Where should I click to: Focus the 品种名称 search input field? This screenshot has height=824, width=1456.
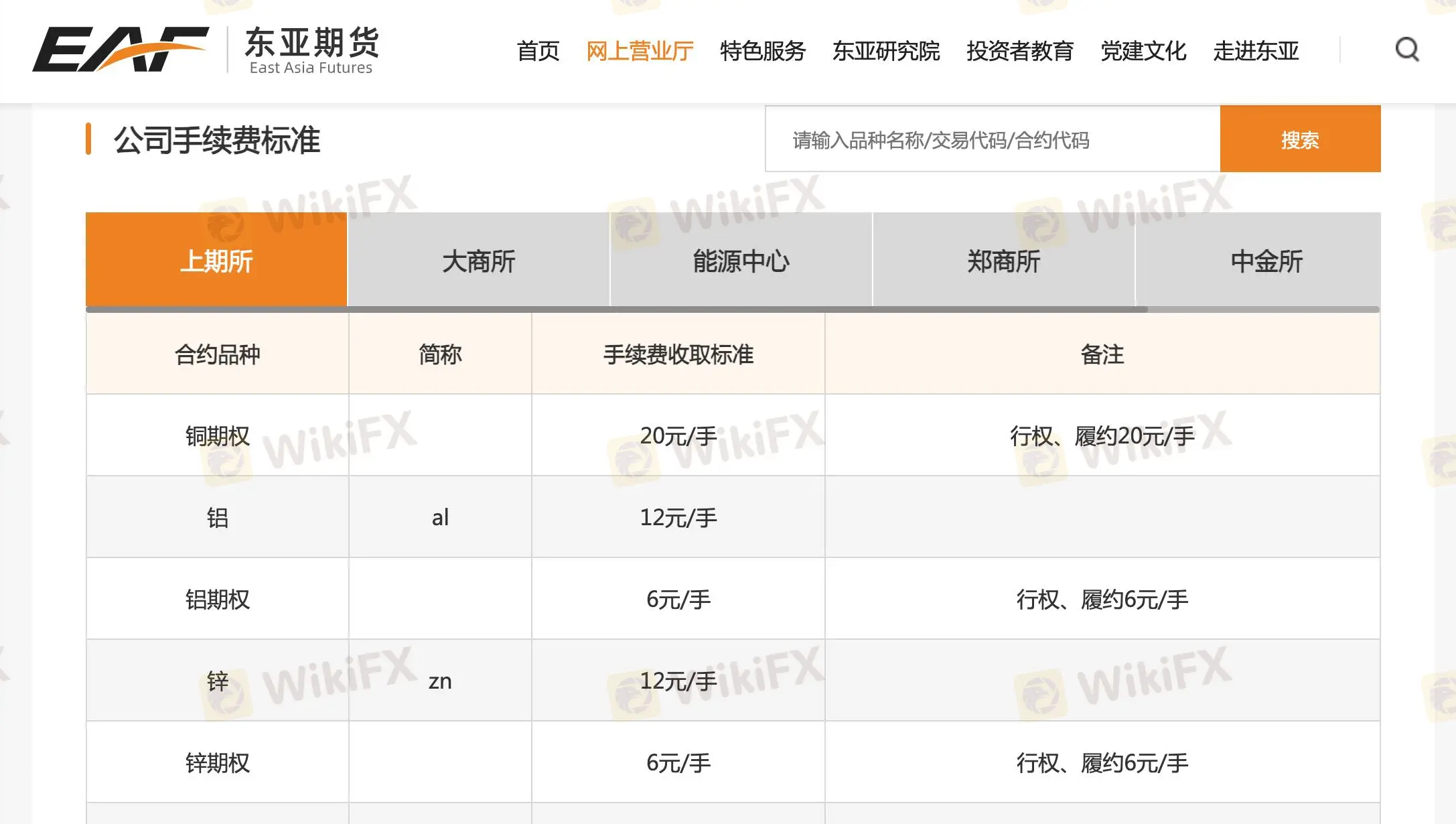[x=993, y=140]
